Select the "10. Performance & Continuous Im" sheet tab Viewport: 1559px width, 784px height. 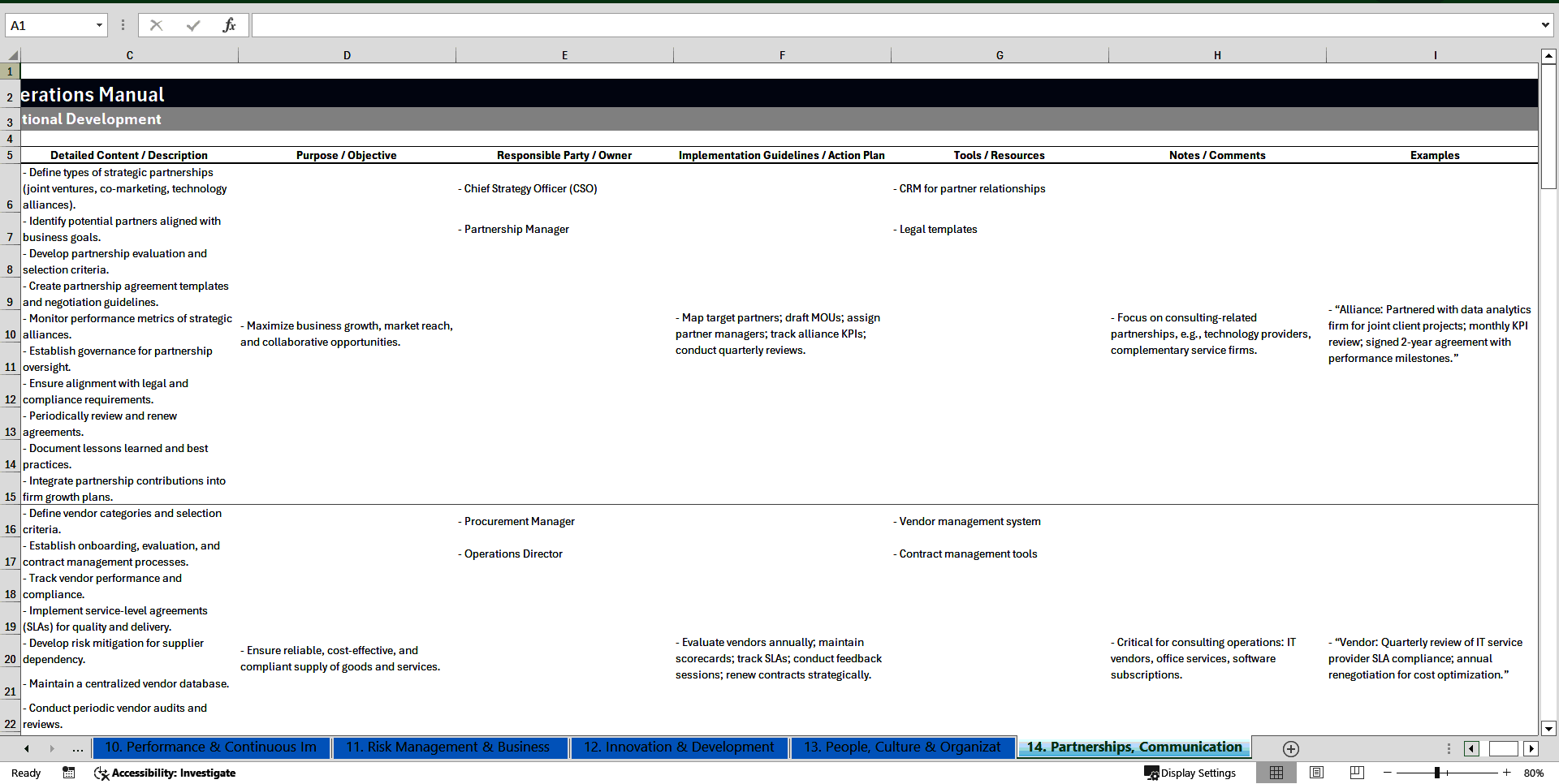[210, 747]
